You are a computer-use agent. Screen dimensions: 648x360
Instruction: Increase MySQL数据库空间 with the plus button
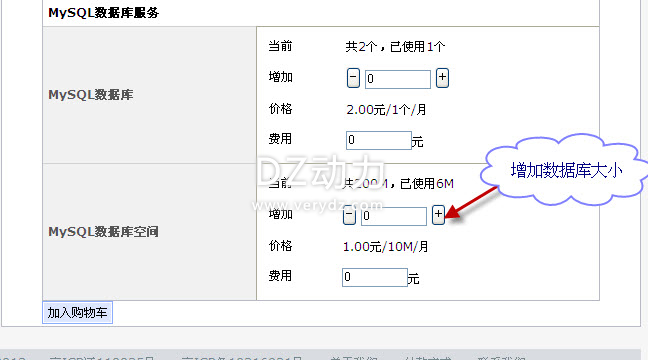tap(438, 215)
